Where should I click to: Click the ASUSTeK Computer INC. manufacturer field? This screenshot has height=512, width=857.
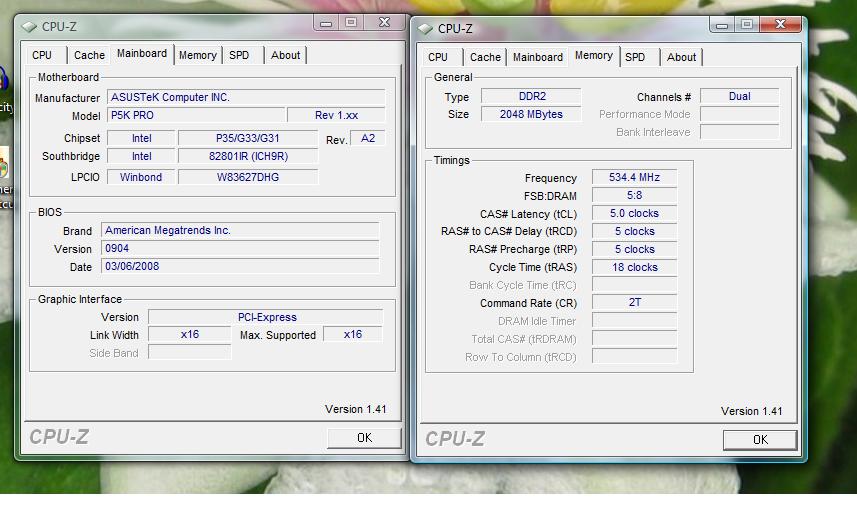(x=243, y=98)
